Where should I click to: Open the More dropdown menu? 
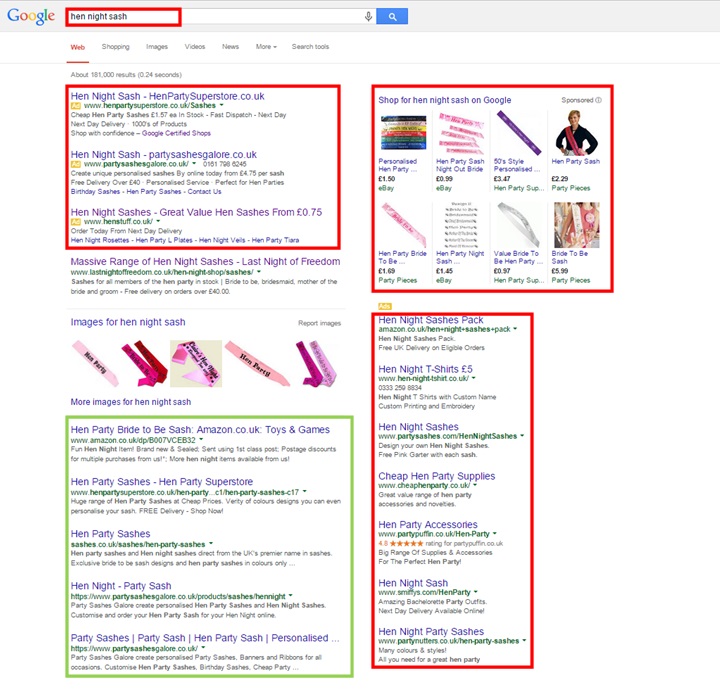point(266,46)
